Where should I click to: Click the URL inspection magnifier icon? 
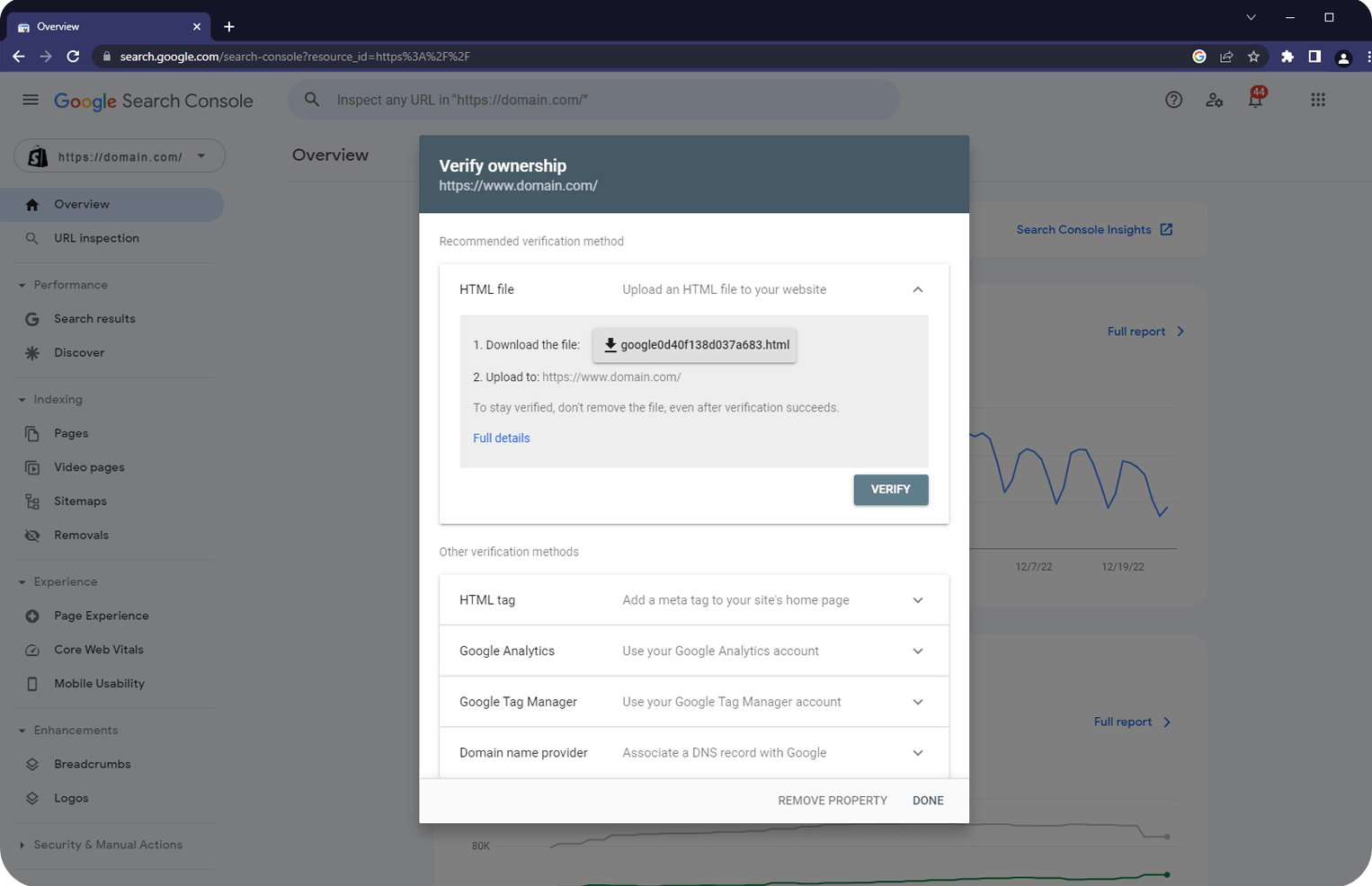(x=32, y=238)
